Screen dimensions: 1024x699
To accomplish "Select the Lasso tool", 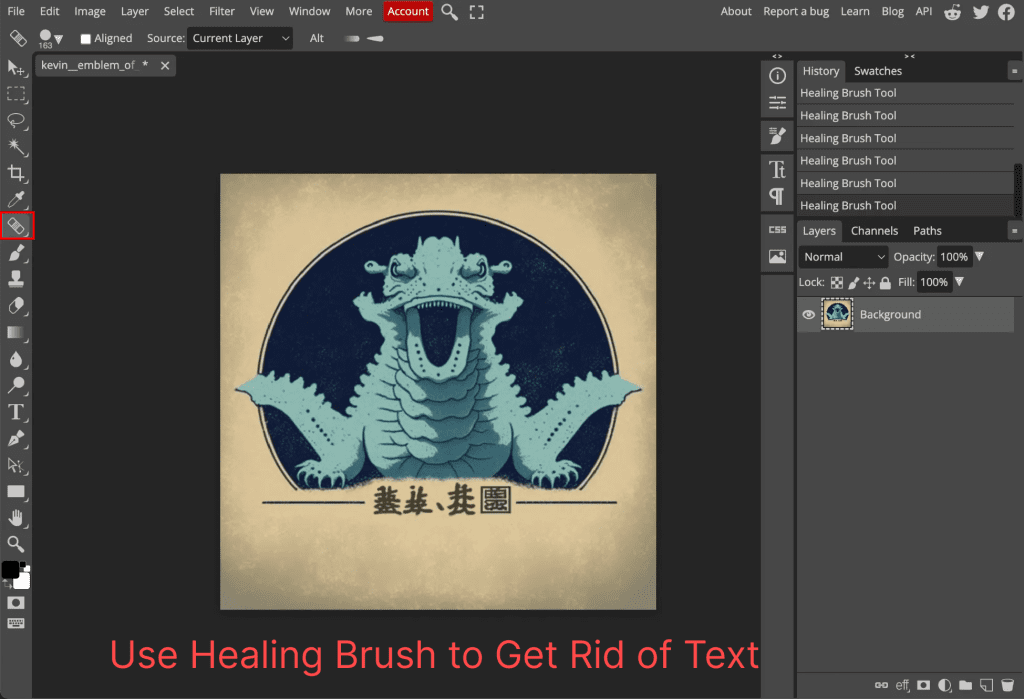I will 16,120.
